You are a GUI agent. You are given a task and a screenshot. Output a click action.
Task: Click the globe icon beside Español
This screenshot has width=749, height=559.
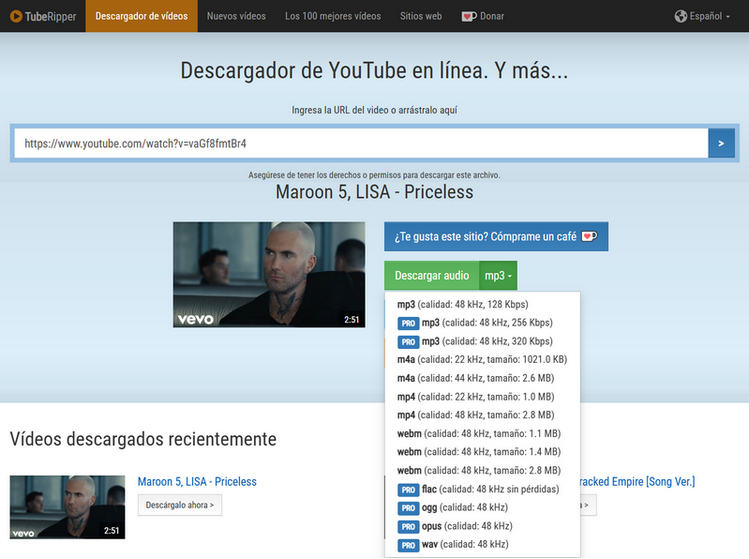(681, 16)
